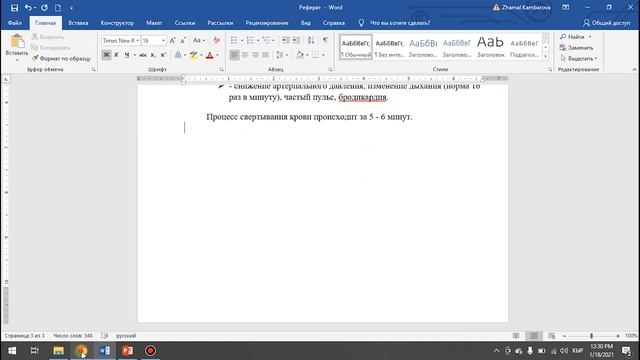Screen dimensions: 640x360
Task: Toggle bold formatting
Action: 106,55
